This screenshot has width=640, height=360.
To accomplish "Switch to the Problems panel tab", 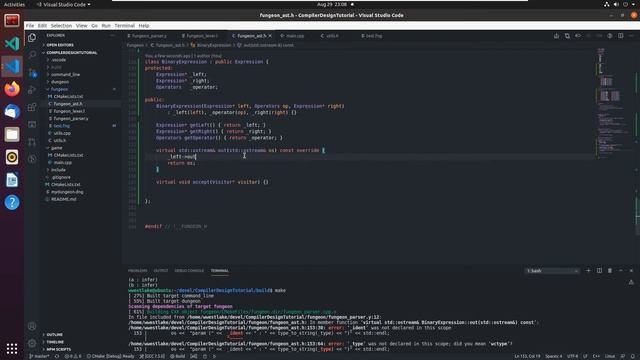I will (x=138, y=271).
